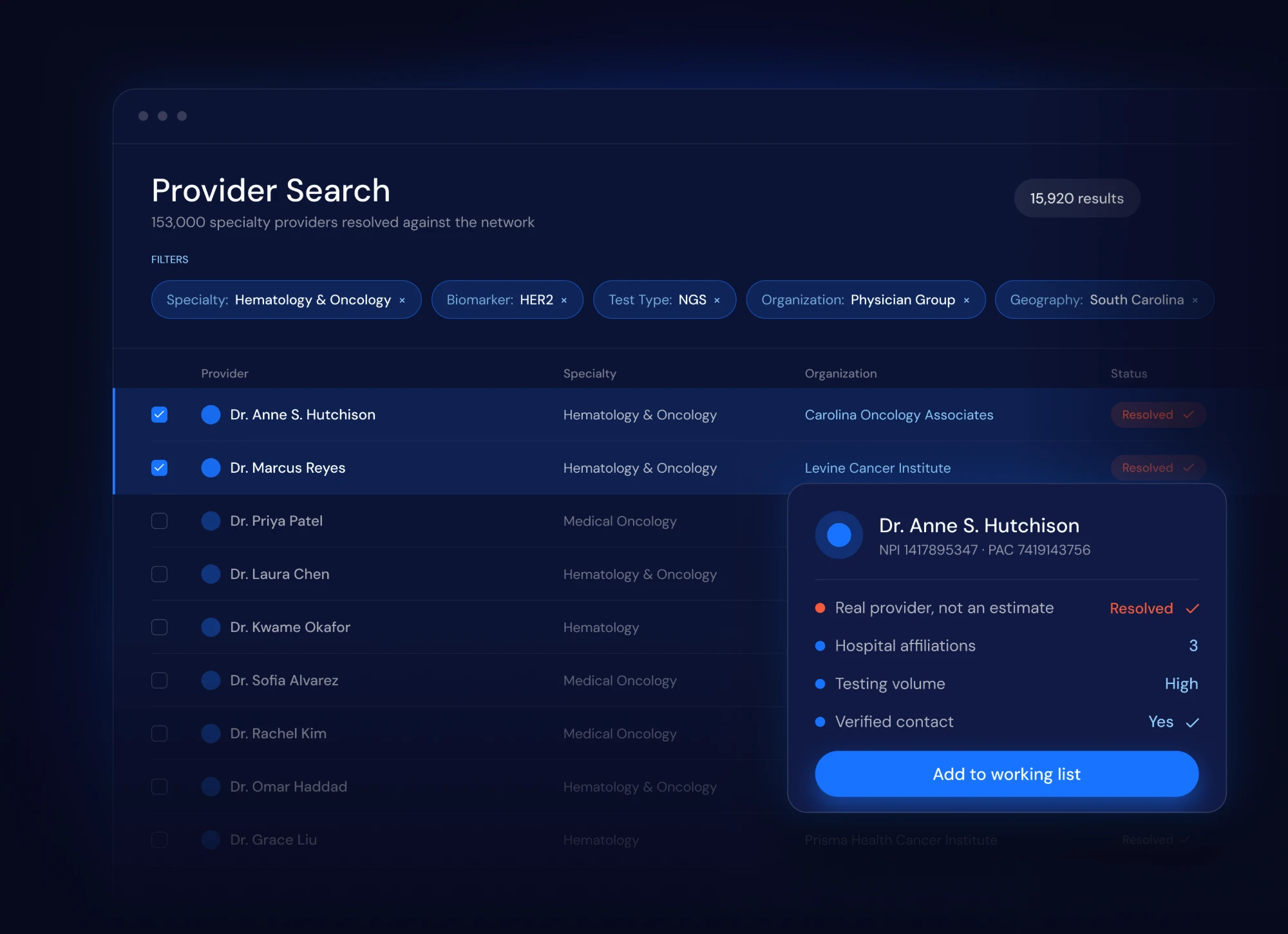Check the Dr. Omar Haddad checkbox
This screenshot has width=1288, height=934.
(159, 786)
